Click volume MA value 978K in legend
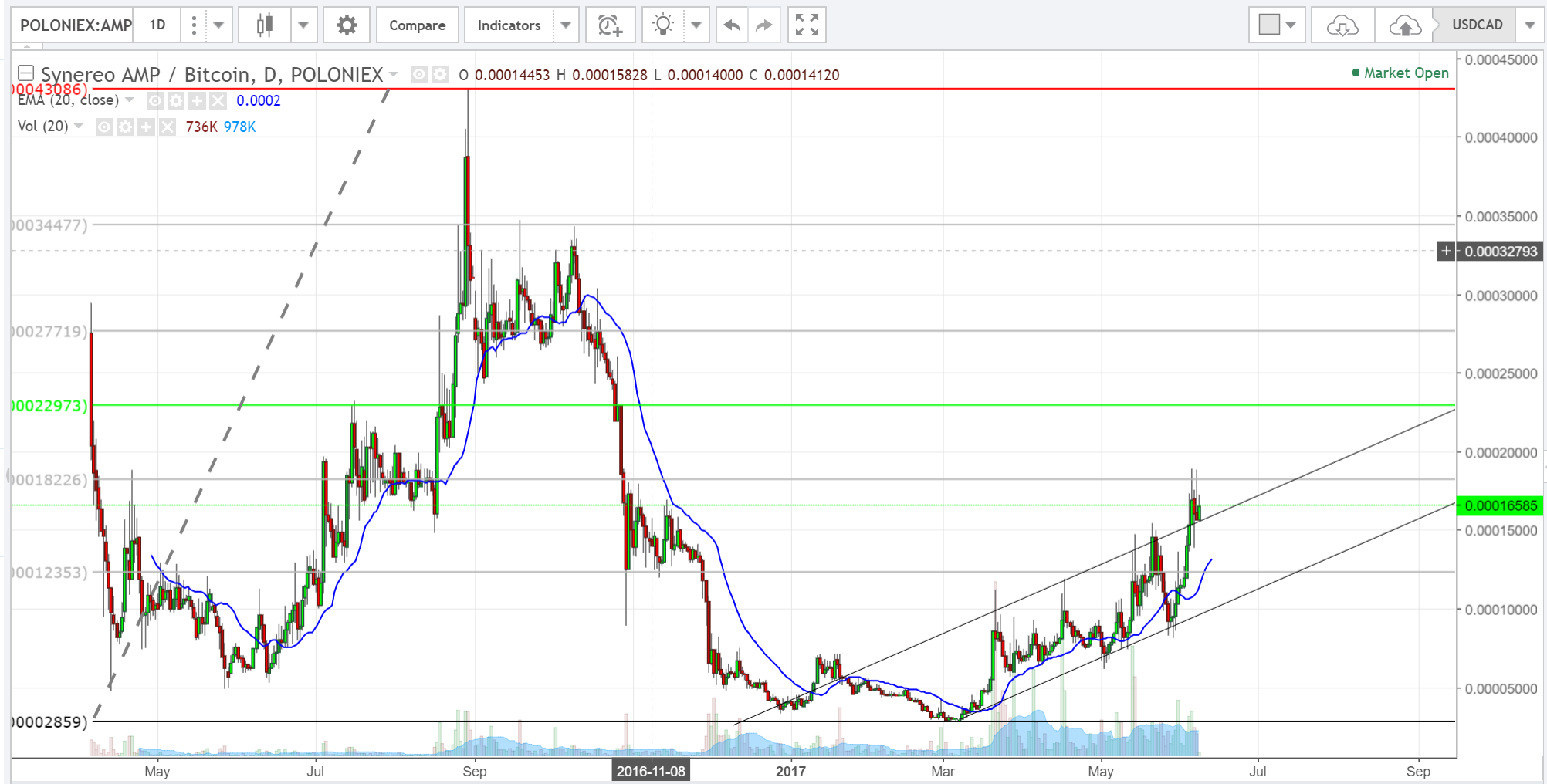 click(x=240, y=127)
